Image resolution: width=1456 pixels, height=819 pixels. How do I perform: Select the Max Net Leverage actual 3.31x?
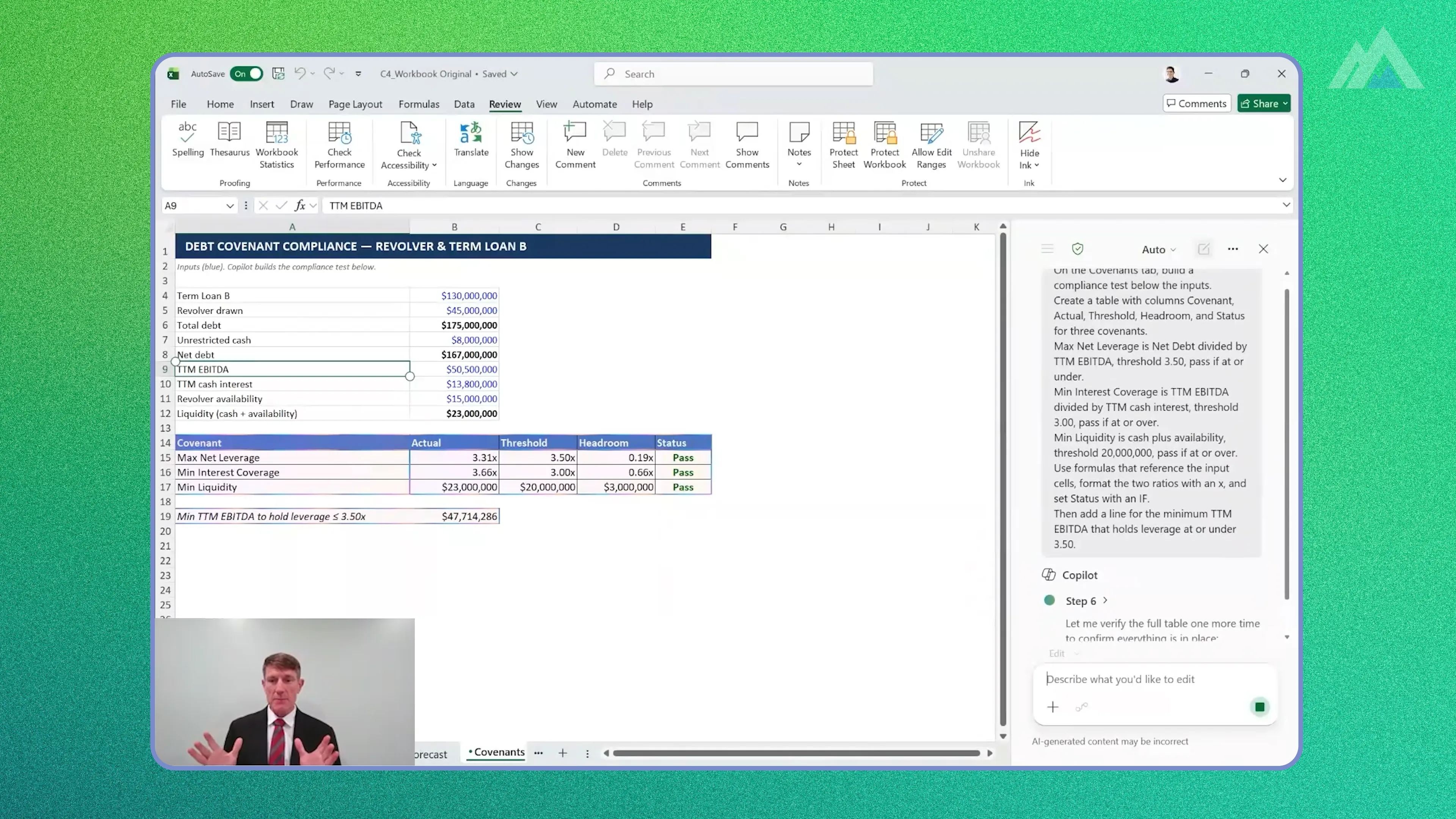pos(455,458)
